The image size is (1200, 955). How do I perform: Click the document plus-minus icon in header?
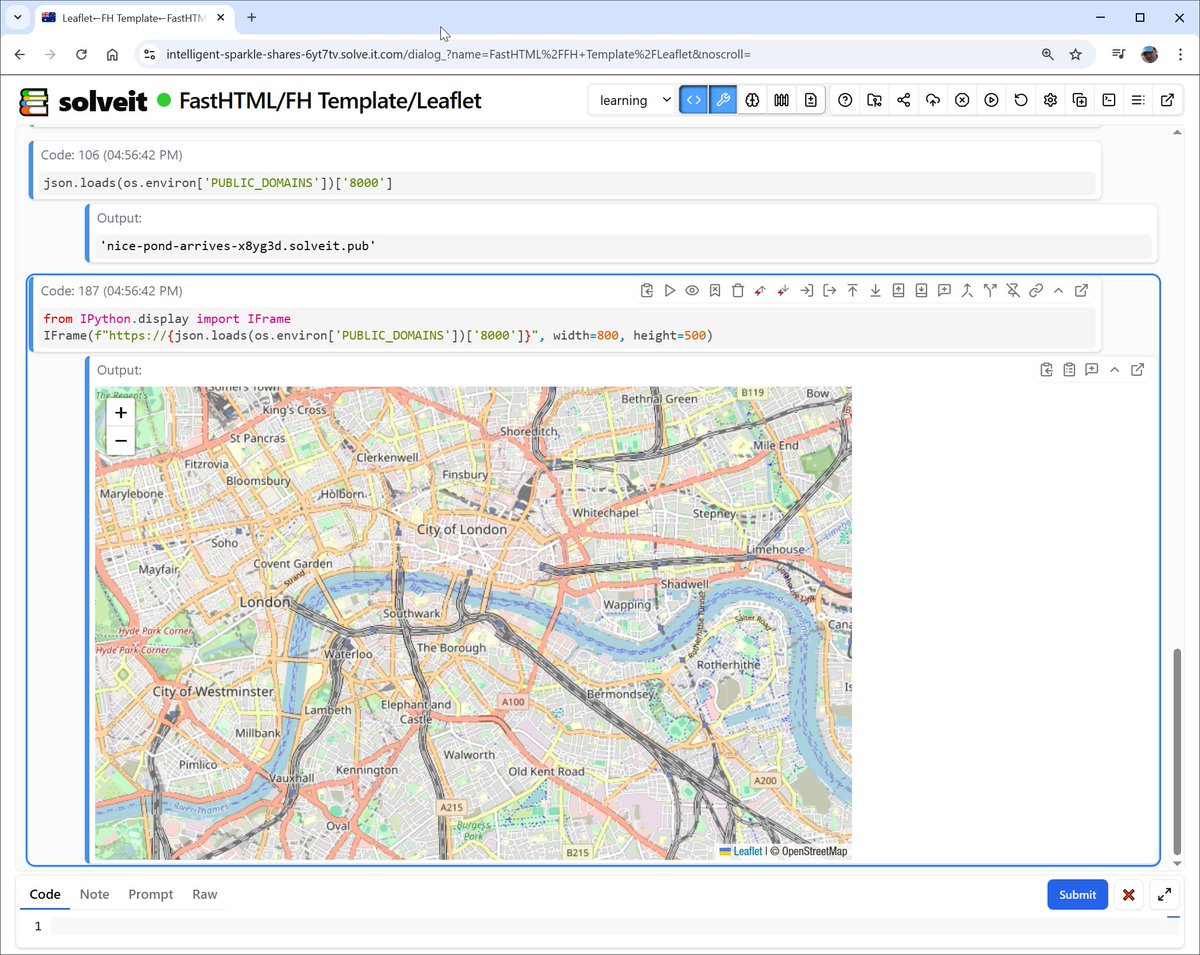(810, 100)
